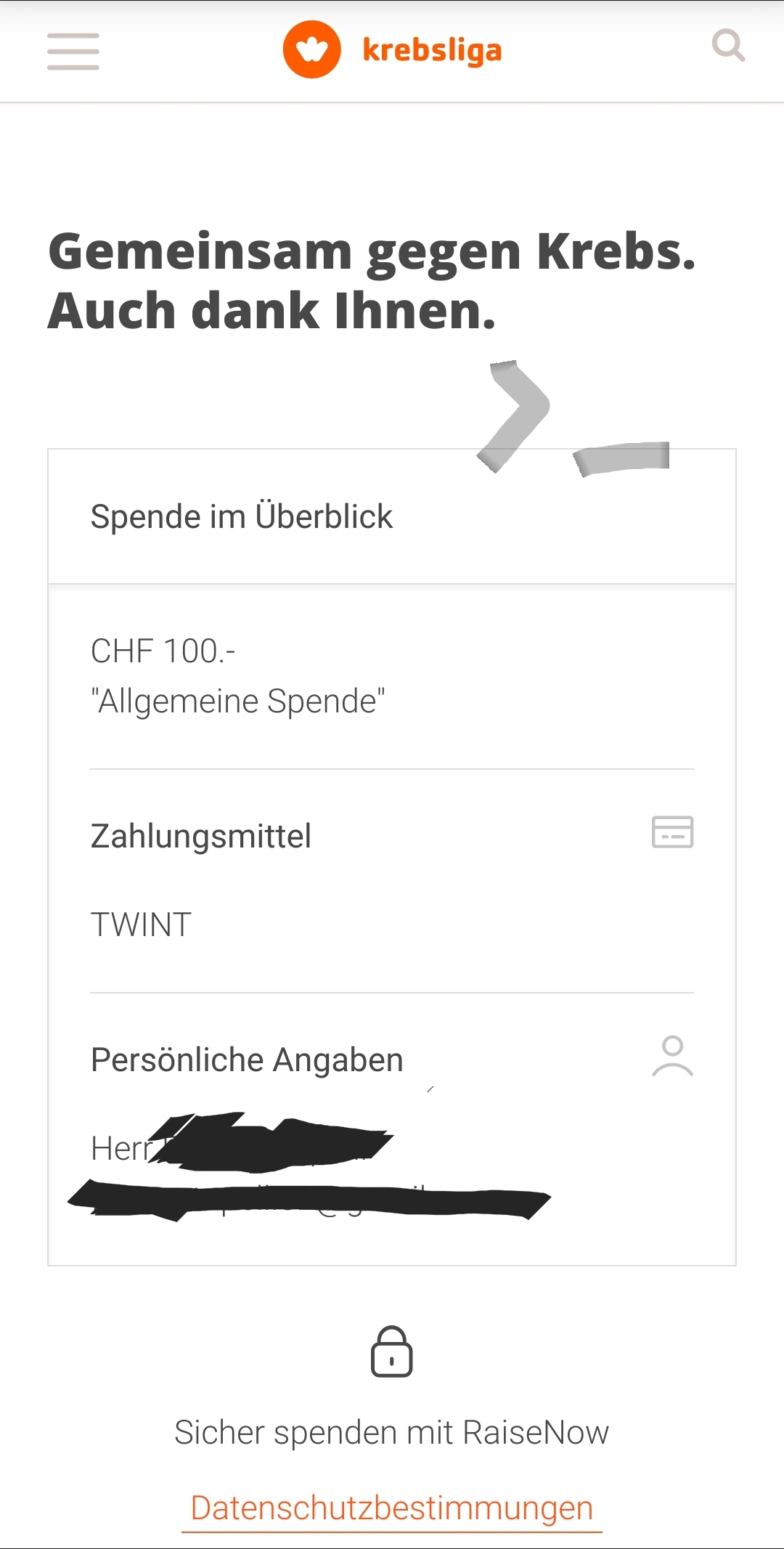Screen dimensions: 784x1549
Task: Click the padlock security icon
Action: [391, 1352]
